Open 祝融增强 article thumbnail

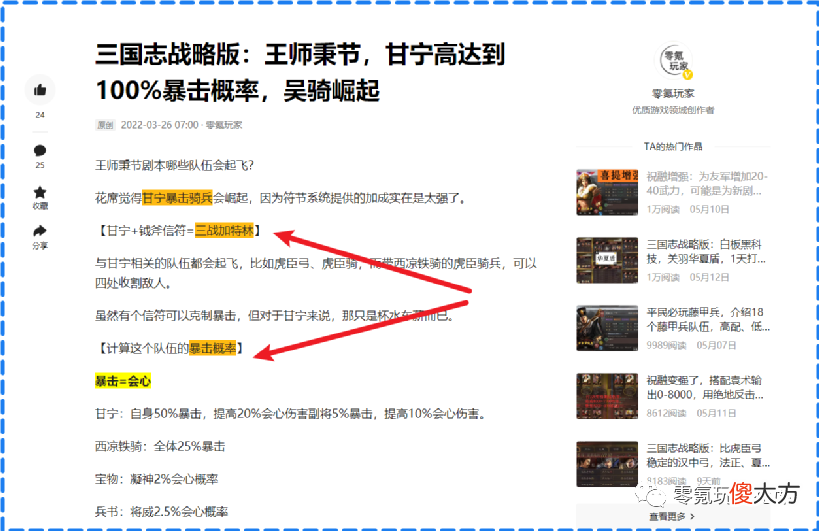[x=607, y=192]
